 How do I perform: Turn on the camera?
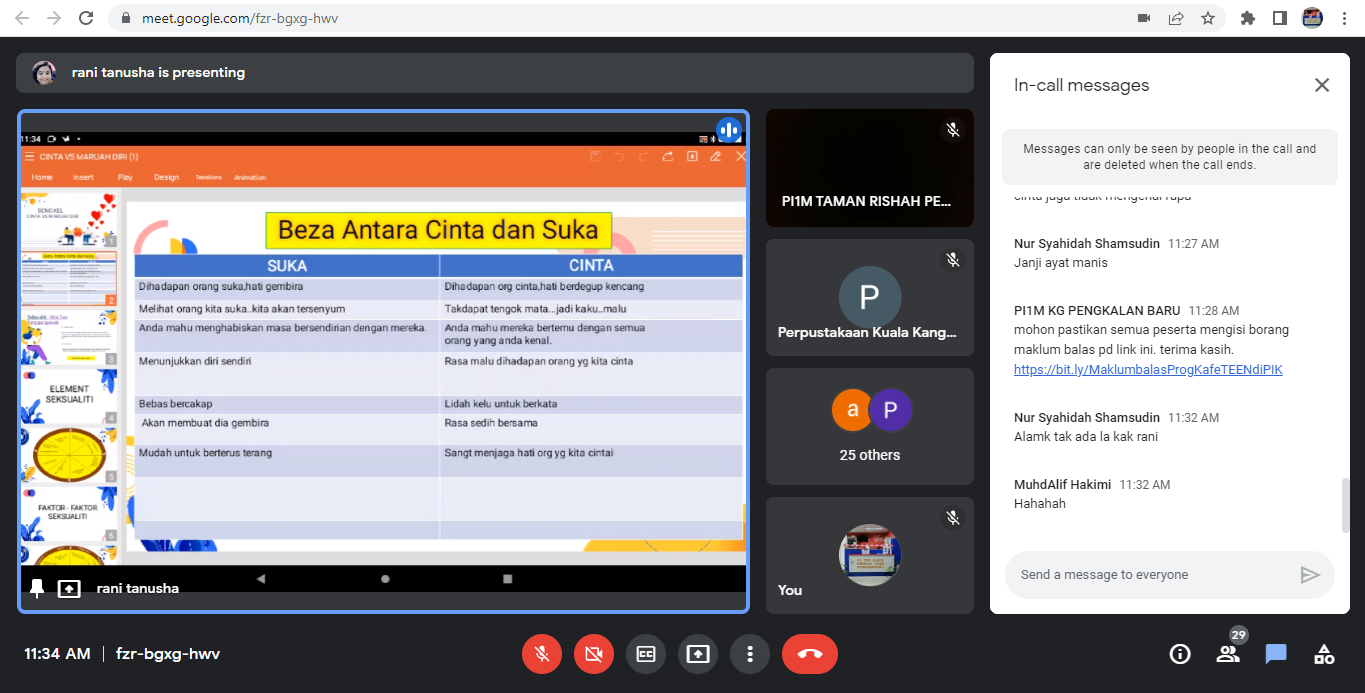tap(594, 654)
